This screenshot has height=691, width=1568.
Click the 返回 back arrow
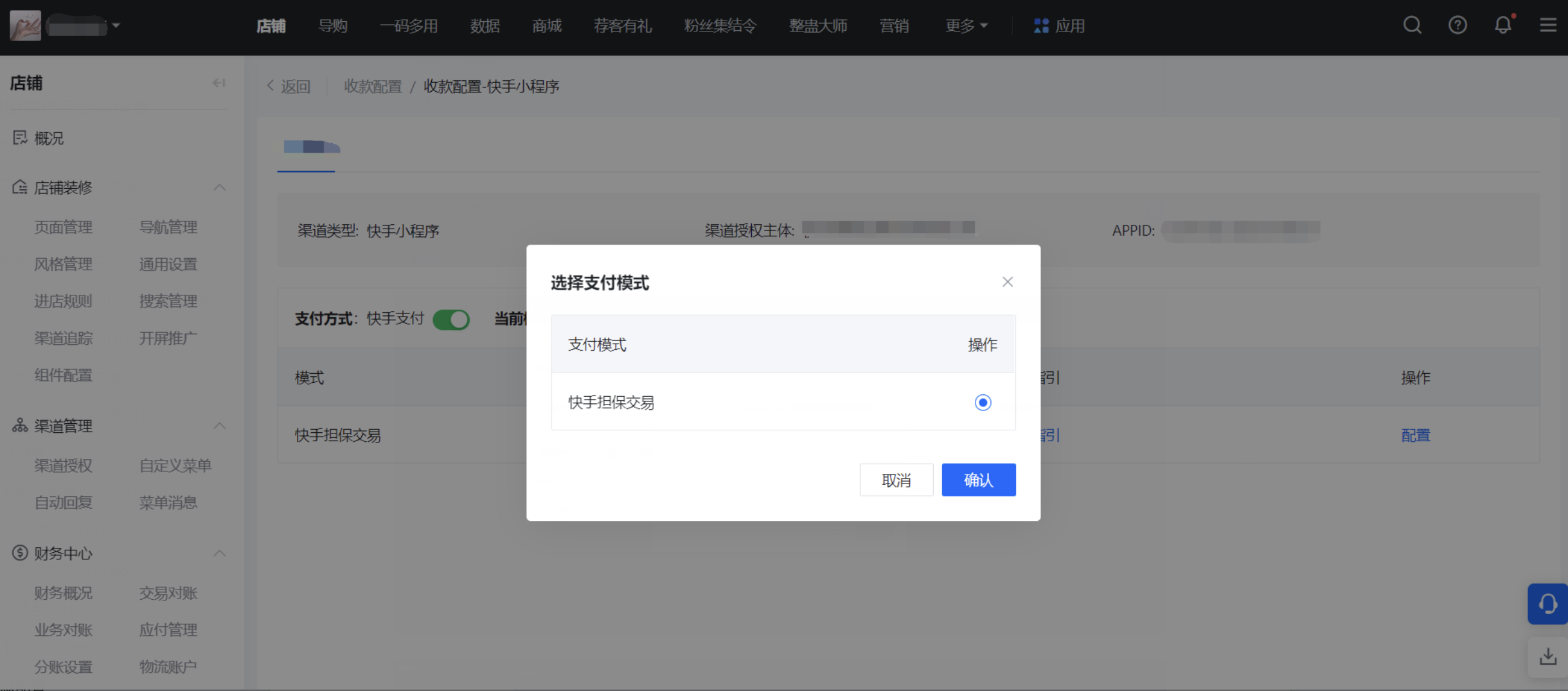[271, 86]
